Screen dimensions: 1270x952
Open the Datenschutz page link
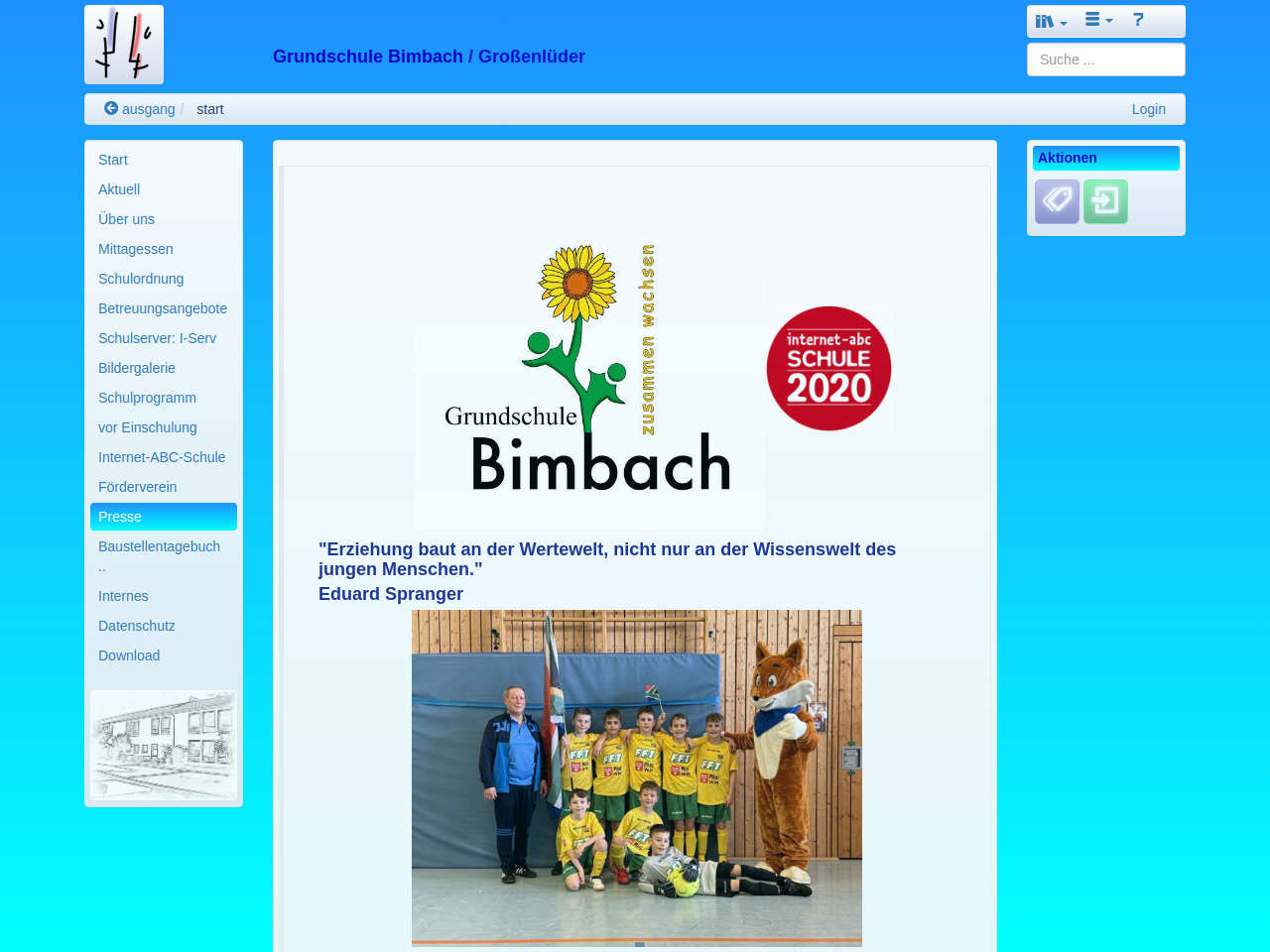(x=136, y=626)
